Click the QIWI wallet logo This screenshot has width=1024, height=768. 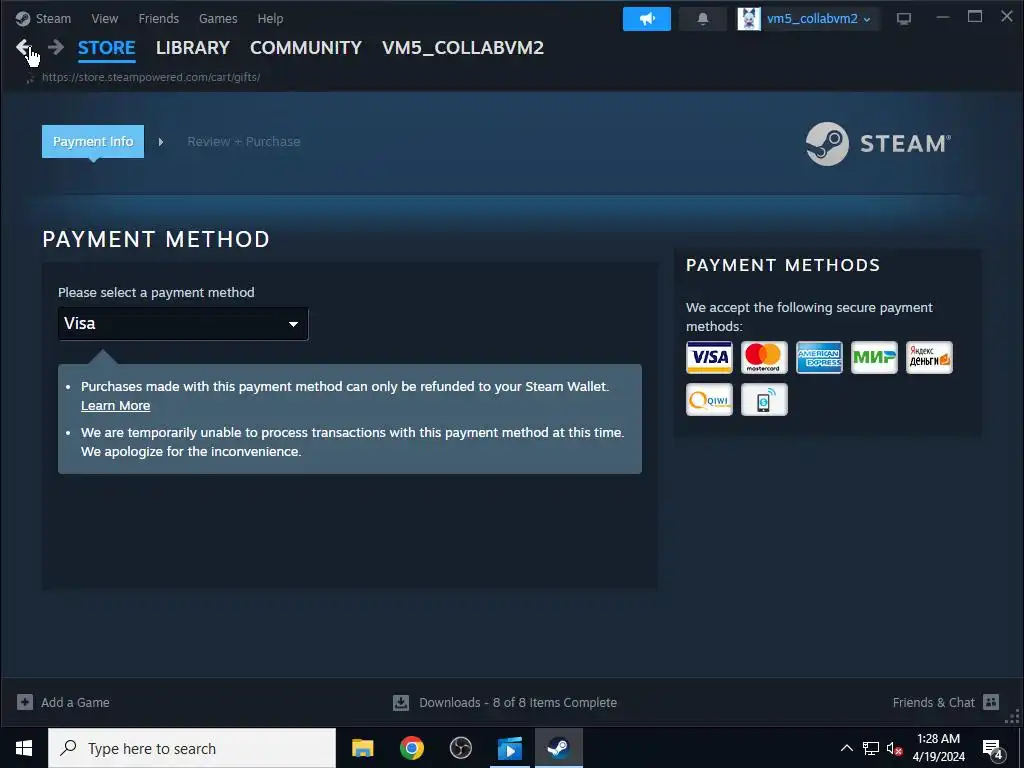[x=709, y=400]
